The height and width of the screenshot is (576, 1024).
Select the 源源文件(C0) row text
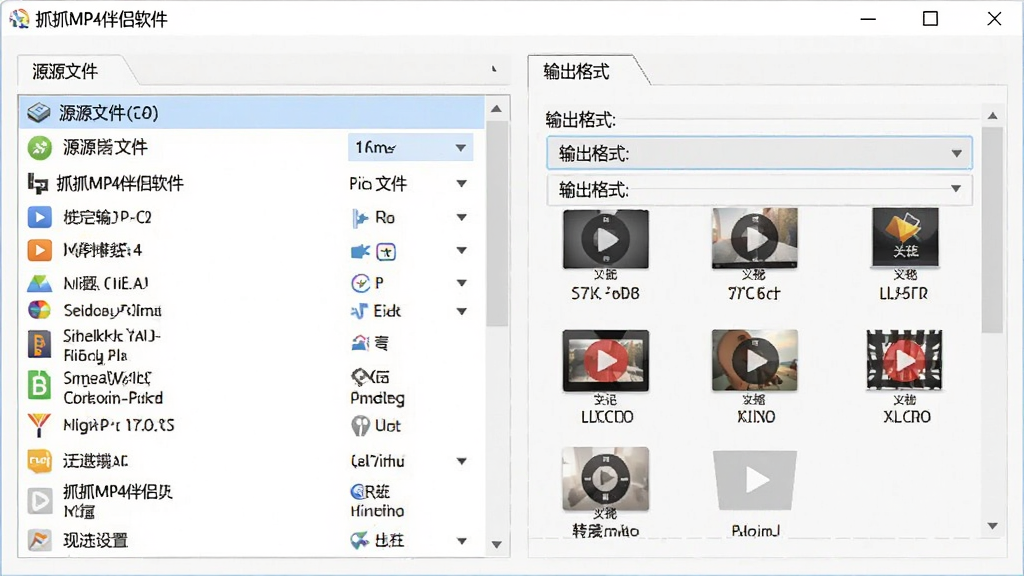tap(109, 113)
